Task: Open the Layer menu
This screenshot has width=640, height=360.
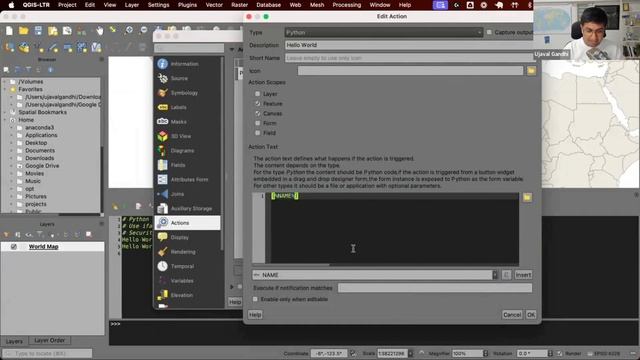Action: click(131, 5)
